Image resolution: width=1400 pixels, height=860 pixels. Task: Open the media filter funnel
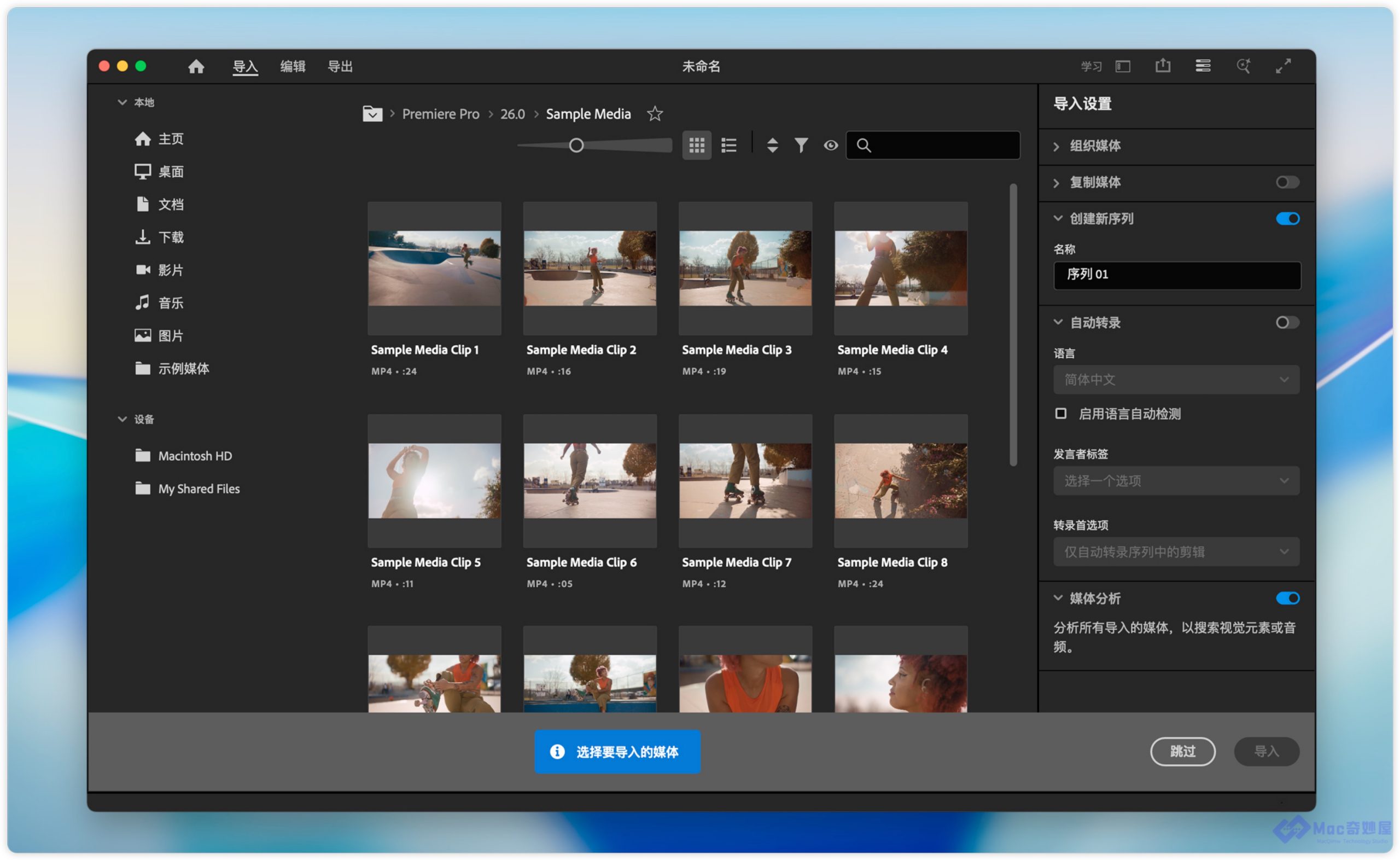[801, 146]
